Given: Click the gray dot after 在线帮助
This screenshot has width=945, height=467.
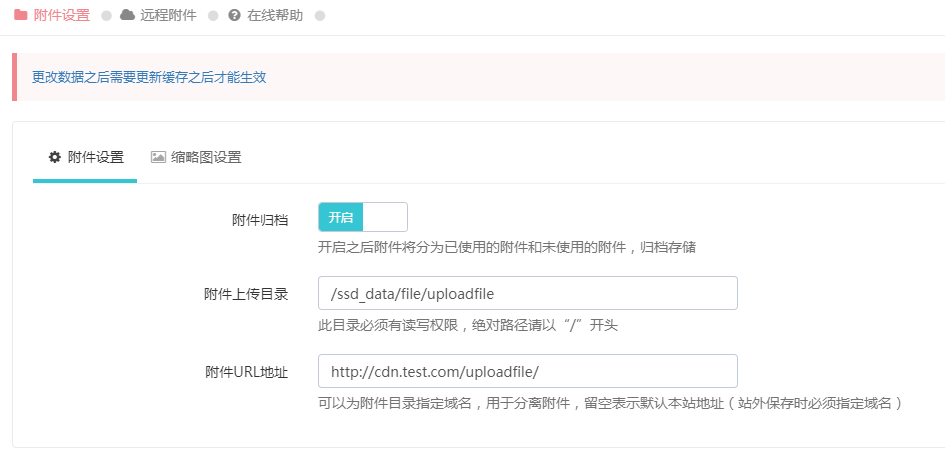Looking at the screenshot, I should tap(319, 16).
